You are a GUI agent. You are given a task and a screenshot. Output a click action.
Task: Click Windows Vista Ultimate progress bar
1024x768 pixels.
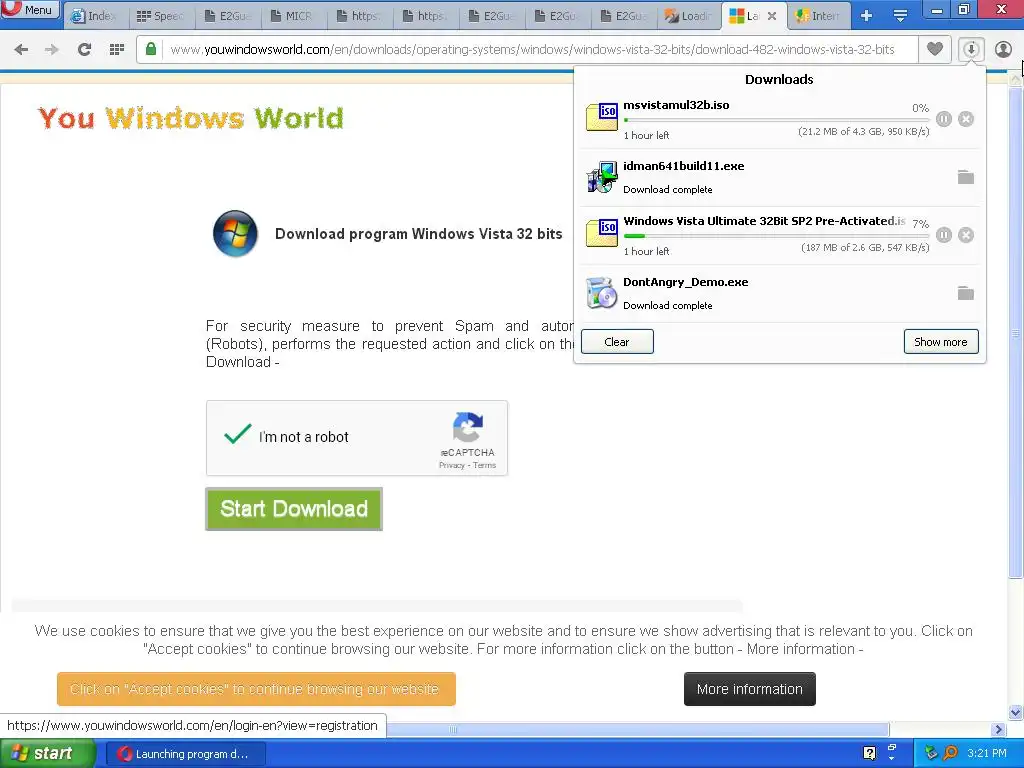pyautogui.click(x=776, y=236)
